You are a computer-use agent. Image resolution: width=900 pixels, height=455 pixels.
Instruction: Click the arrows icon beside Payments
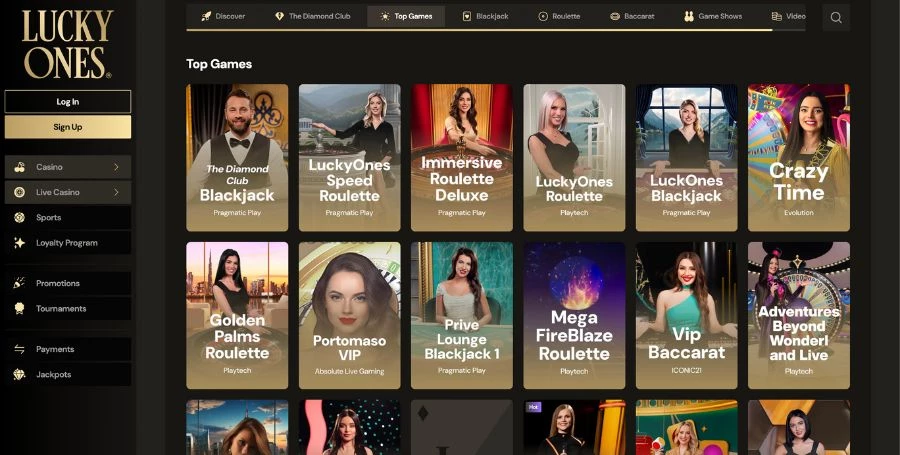(20, 349)
